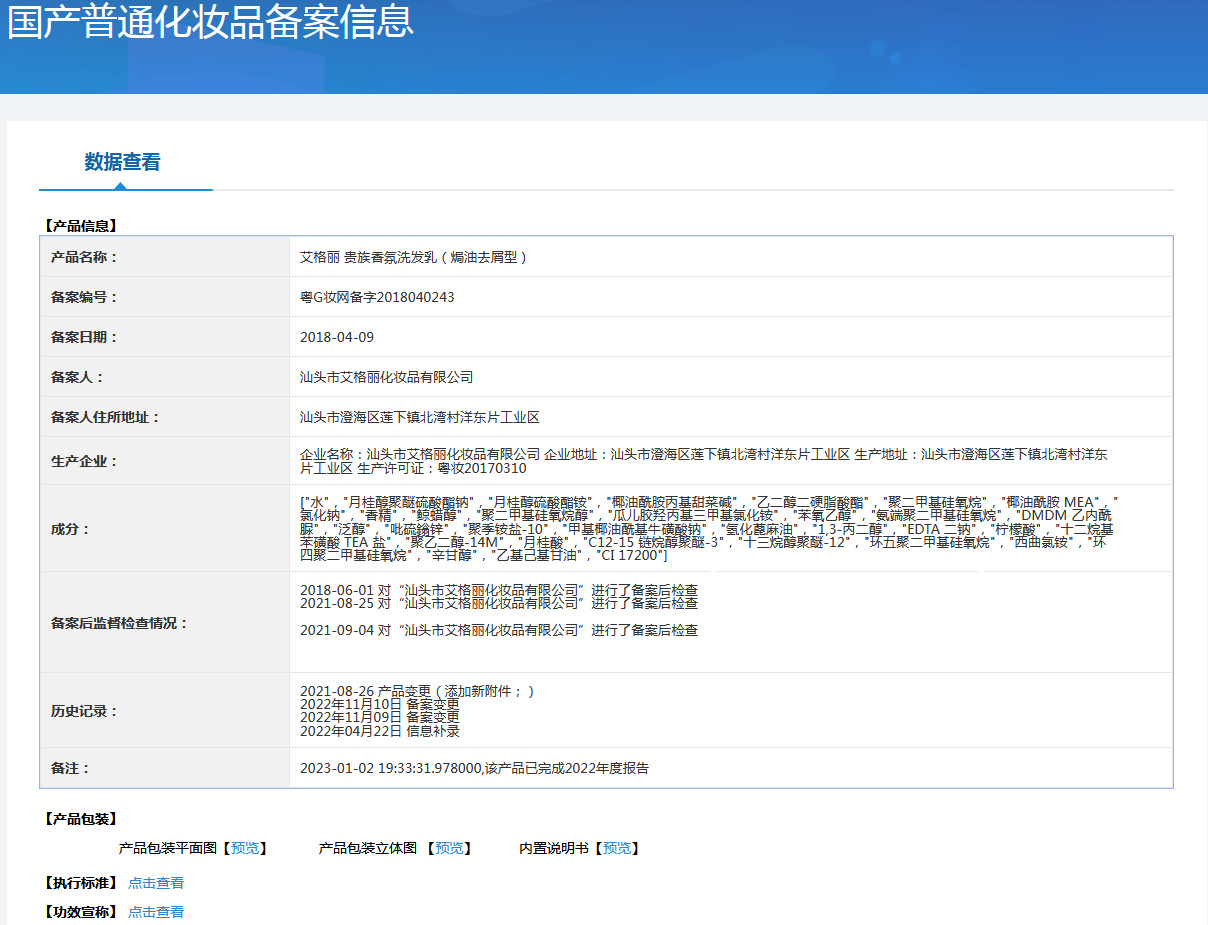Click 汕头市艾格丽化妆品有限公司 in the 备案人 row
The height and width of the screenshot is (925, 1208).
[386, 377]
